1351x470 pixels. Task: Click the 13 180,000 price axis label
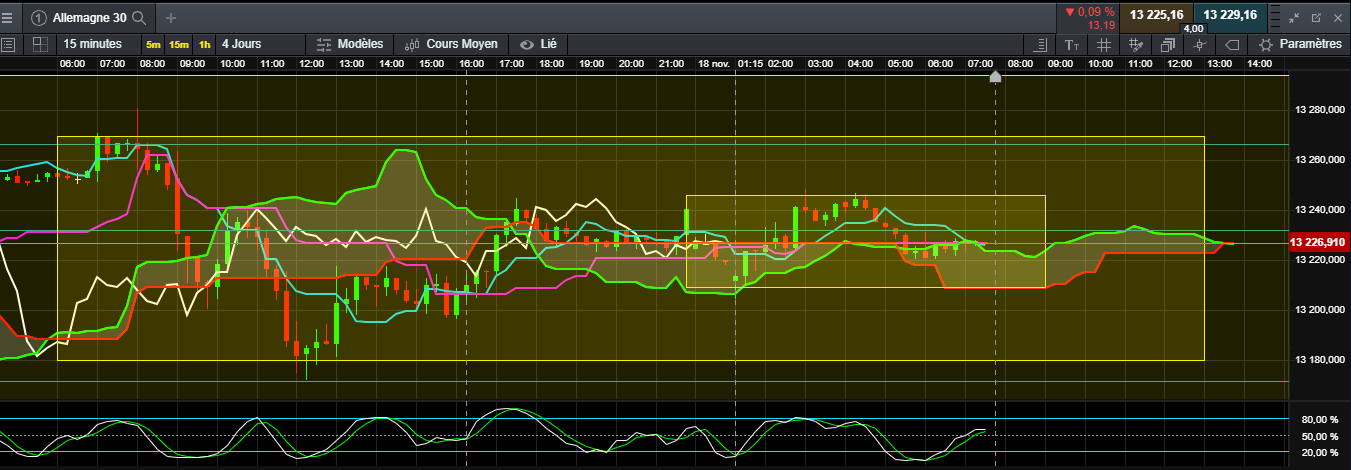click(1319, 359)
